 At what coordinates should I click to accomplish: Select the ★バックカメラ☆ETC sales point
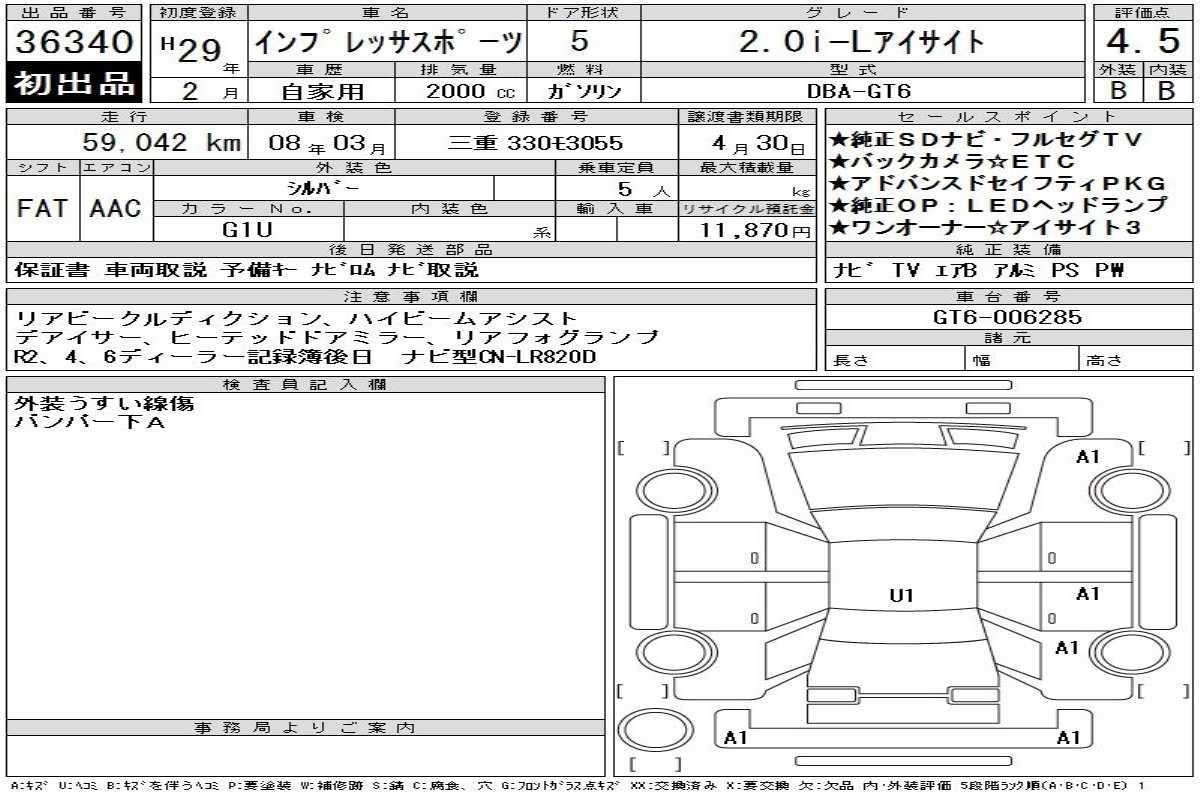[952, 162]
